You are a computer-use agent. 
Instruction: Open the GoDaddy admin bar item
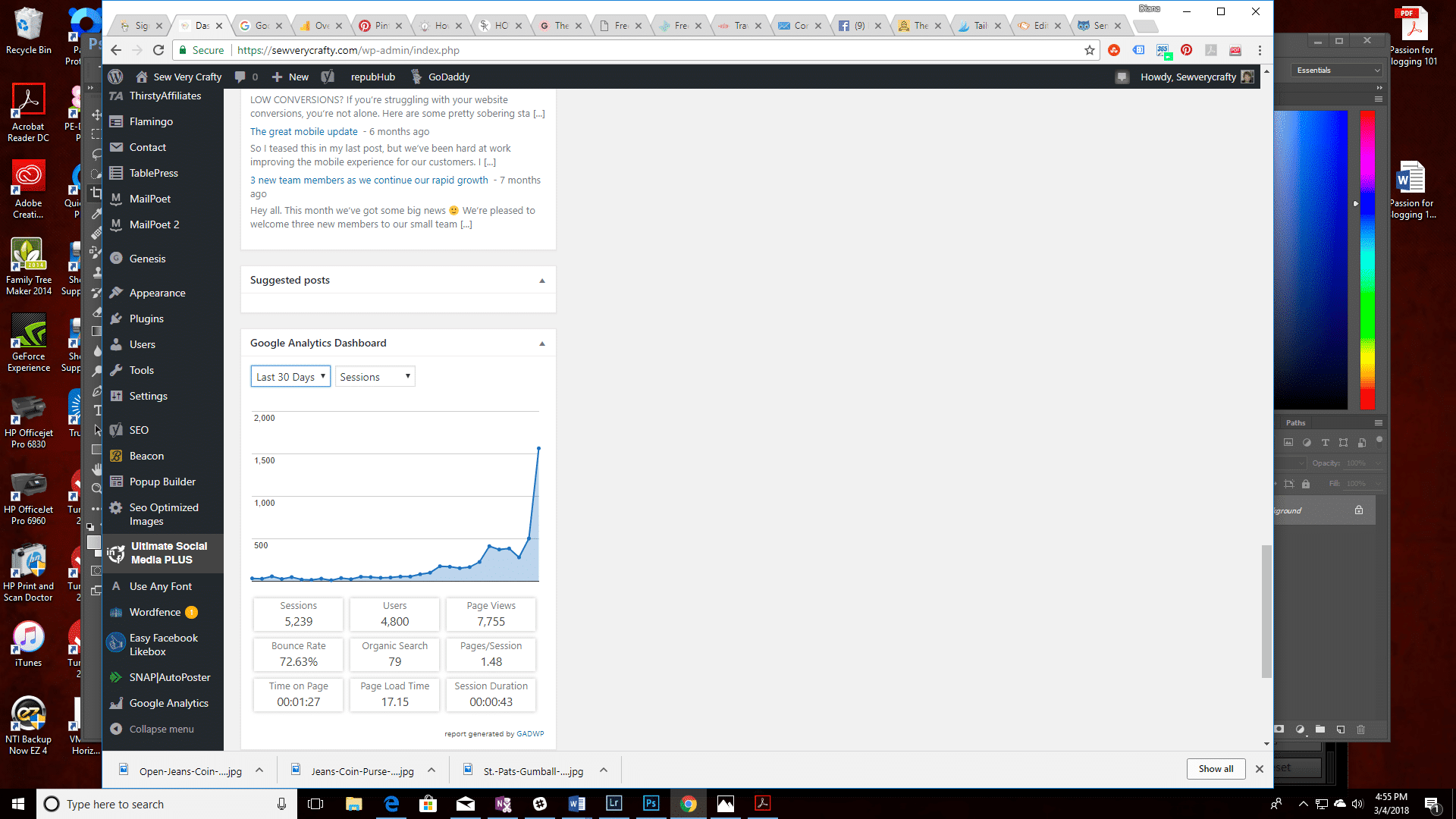[x=441, y=77]
